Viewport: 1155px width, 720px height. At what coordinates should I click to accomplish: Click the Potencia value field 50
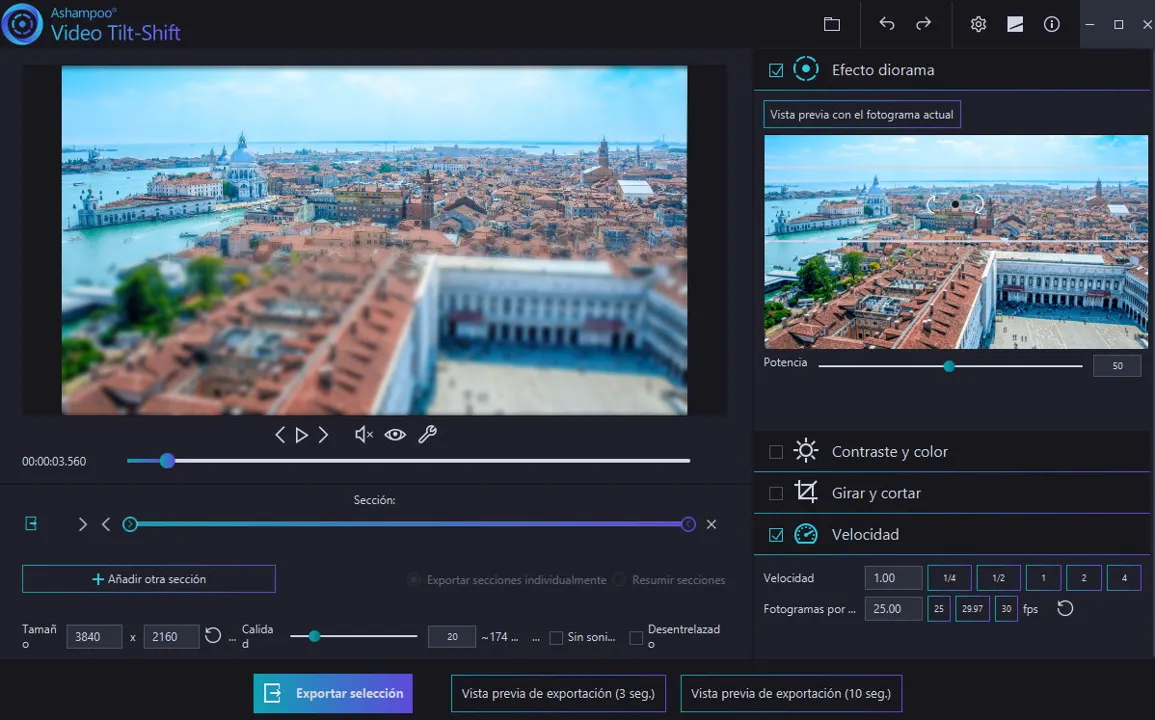[x=1117, y=366]
